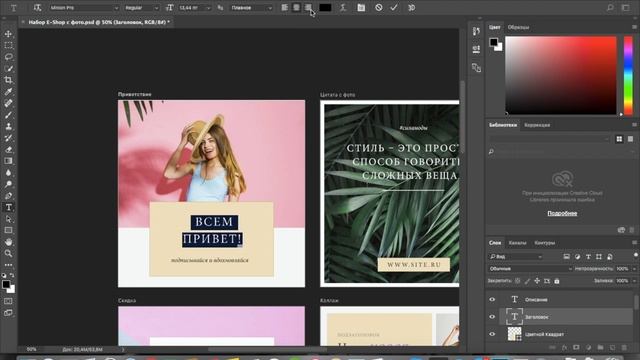Click the Quick Mask mode icon
This screenshot has height=360, width=640.
click(x=8, y=301)
